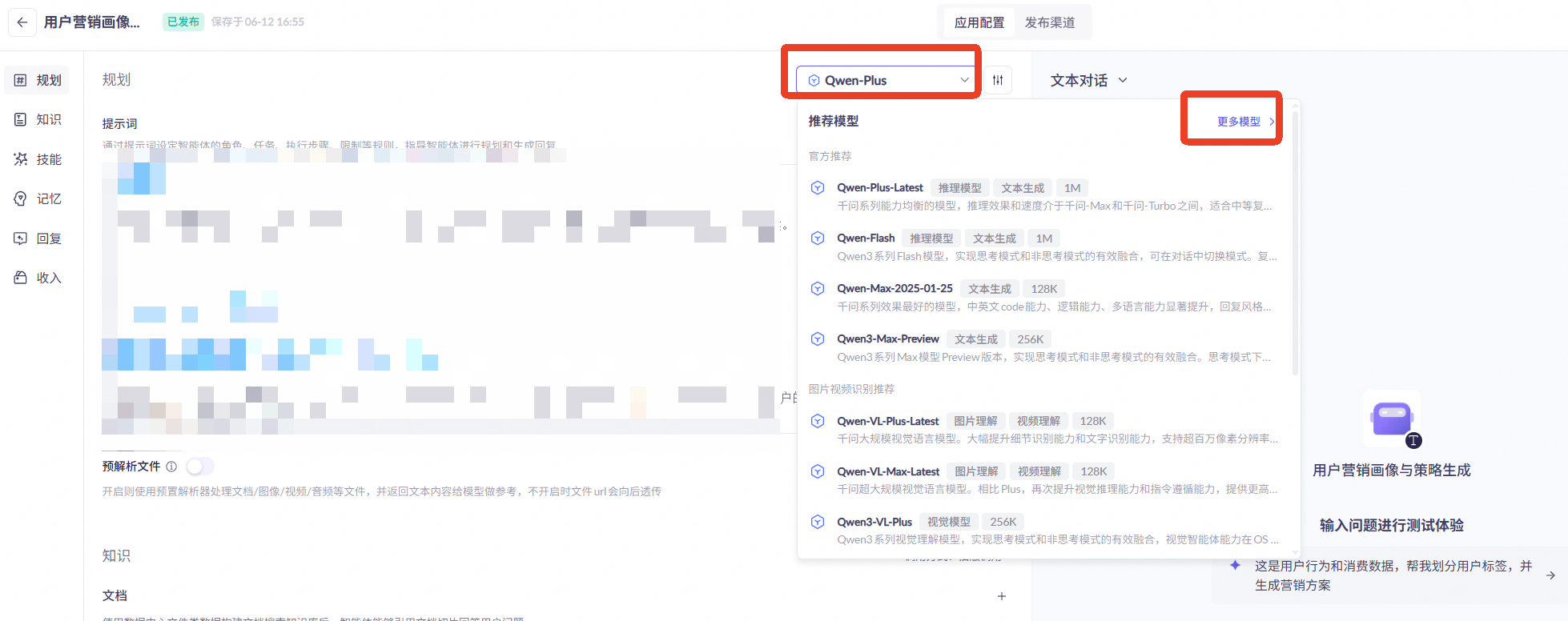1568x621 pixels.
Task: Select Qwen-VL-Plus-Latest model name
Action: point(888,421)
